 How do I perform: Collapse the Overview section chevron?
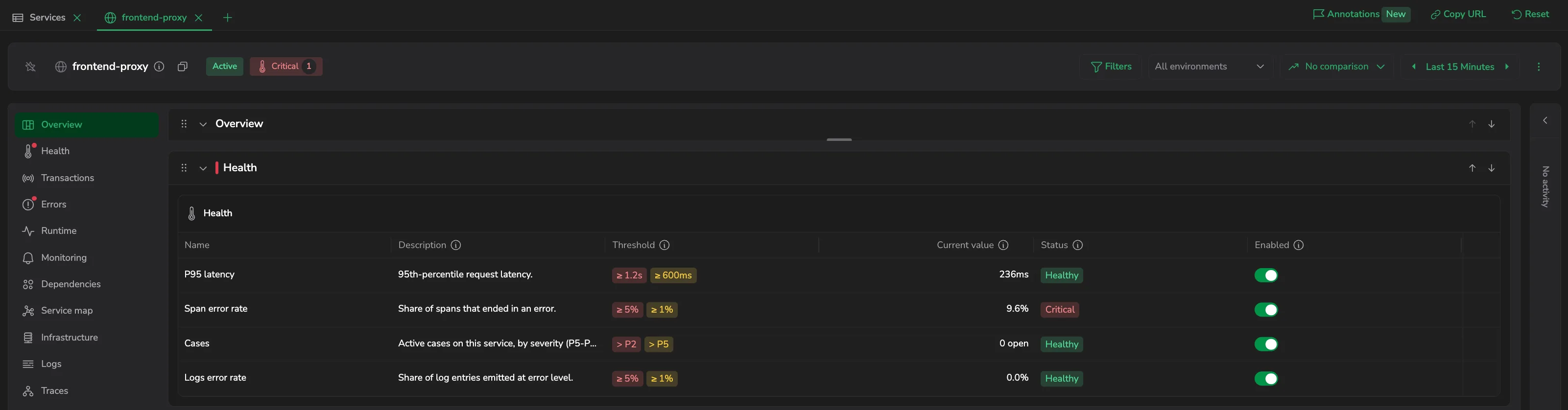203,124
